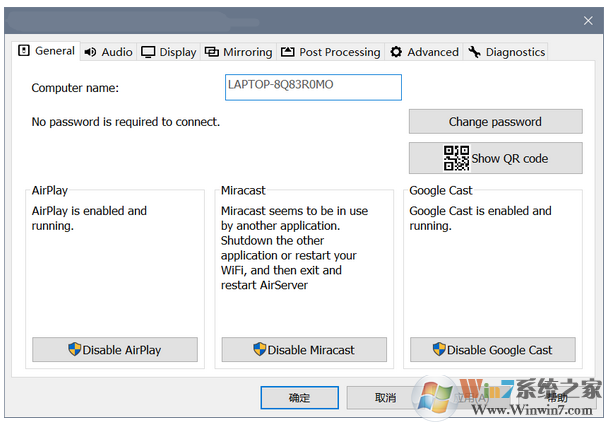Click the shield icon beside Disable Google Cast

(439, 350)
